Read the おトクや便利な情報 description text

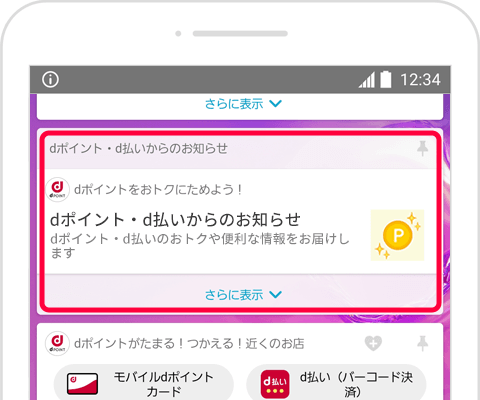(x=200, y=246)
